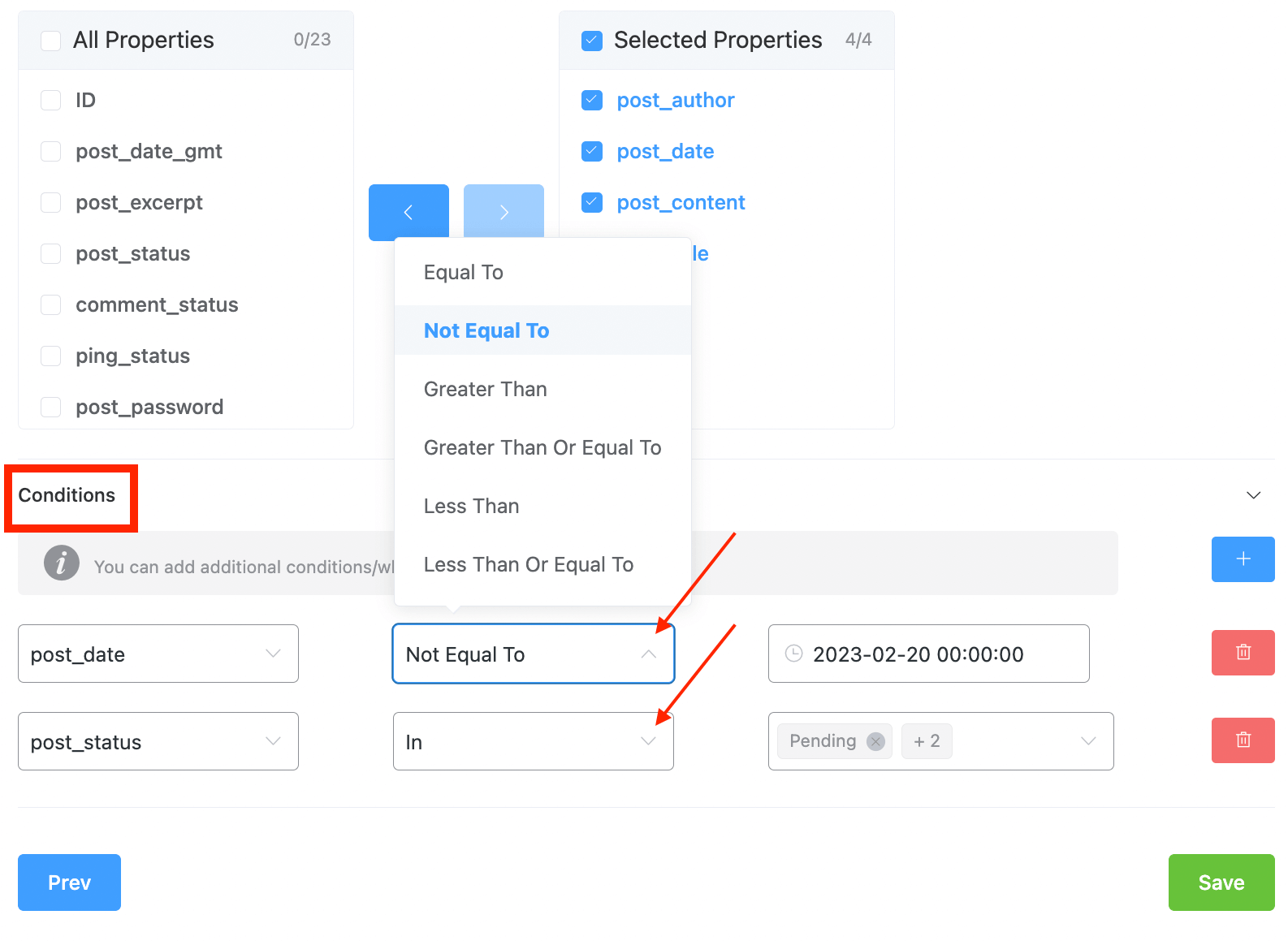Click the info icon in conditions notice

(x=62, y=563)
